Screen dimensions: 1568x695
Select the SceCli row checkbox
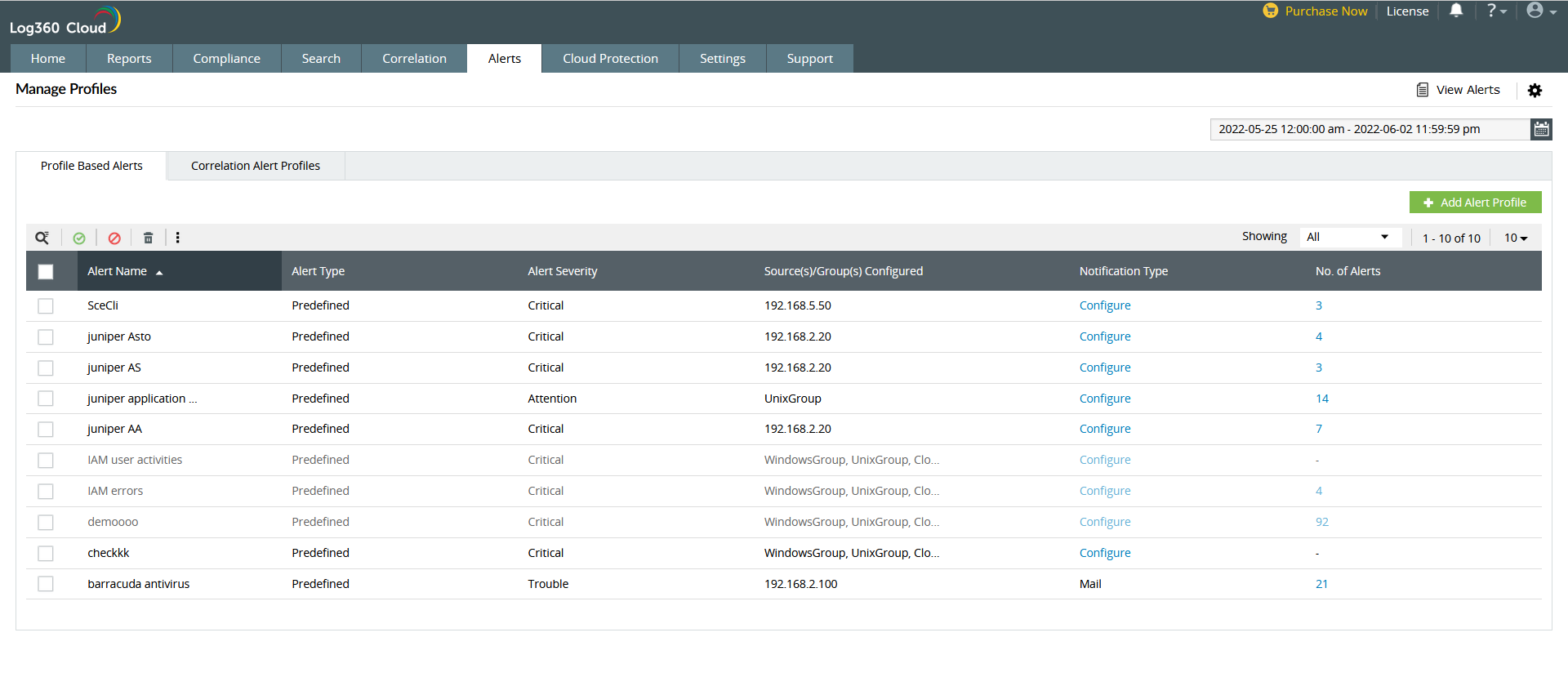46,305
